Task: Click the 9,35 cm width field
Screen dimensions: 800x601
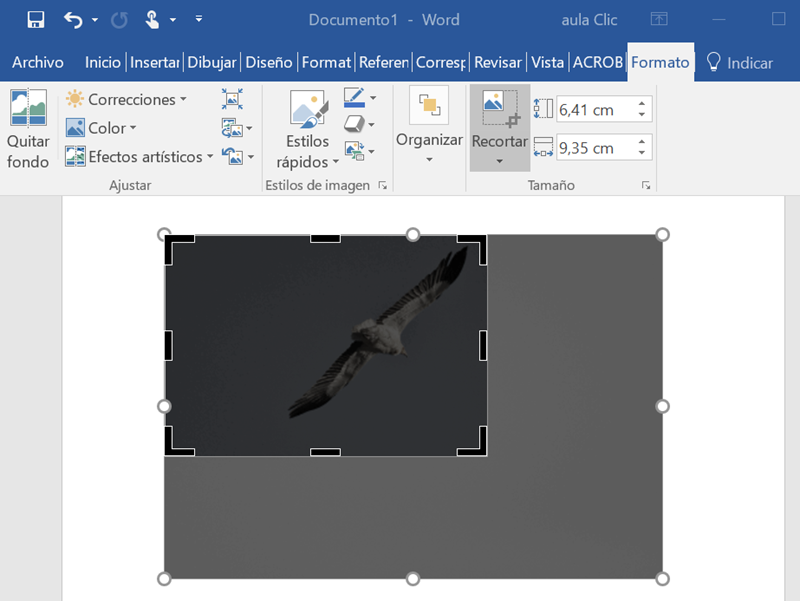Action: click(592, 148)
